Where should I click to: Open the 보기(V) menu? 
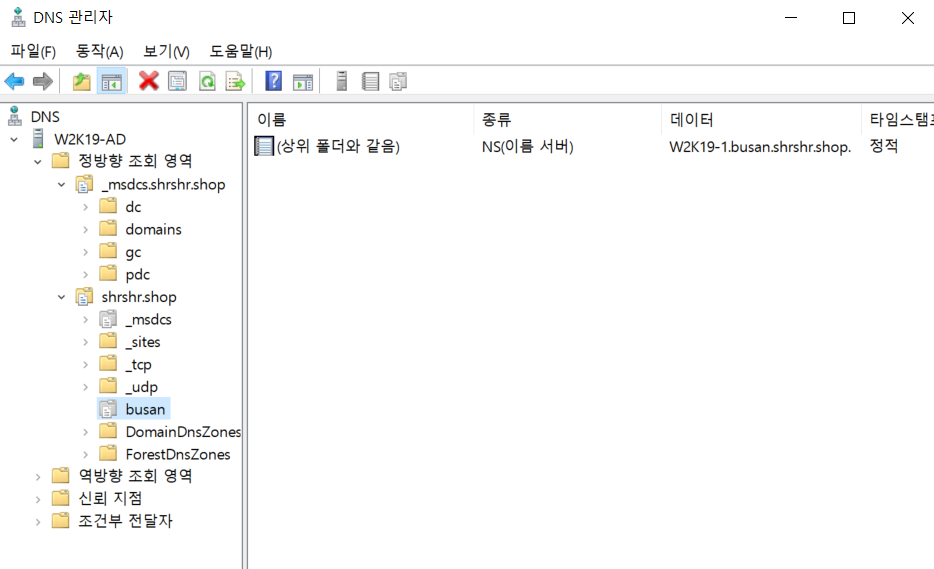coord(166,51)
